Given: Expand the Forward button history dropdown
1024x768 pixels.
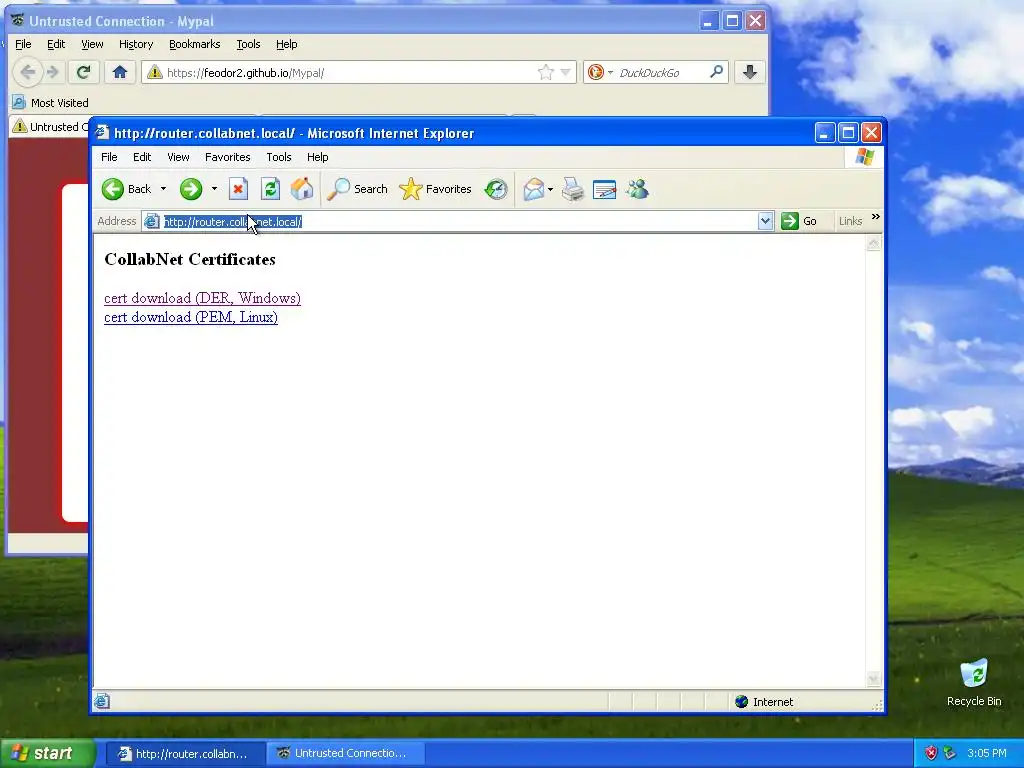Looking at the screenshot, I should pyautogui.click(x=214, y=189).
